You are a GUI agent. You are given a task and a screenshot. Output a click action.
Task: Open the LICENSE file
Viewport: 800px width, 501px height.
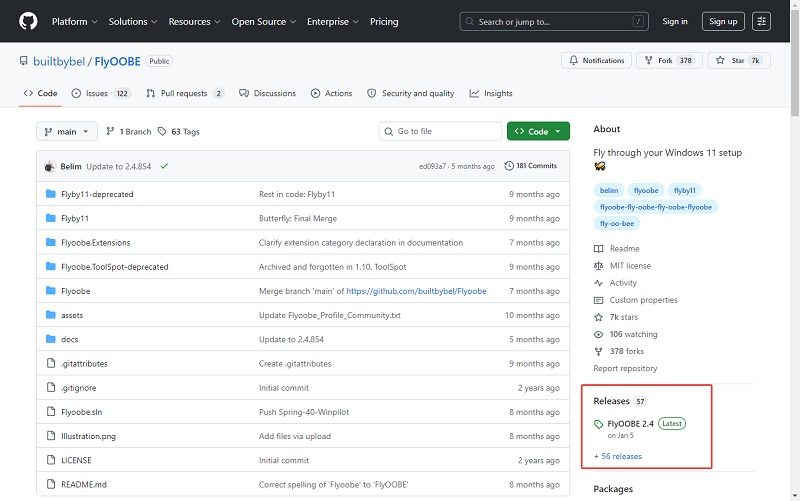tap(76, 460)
